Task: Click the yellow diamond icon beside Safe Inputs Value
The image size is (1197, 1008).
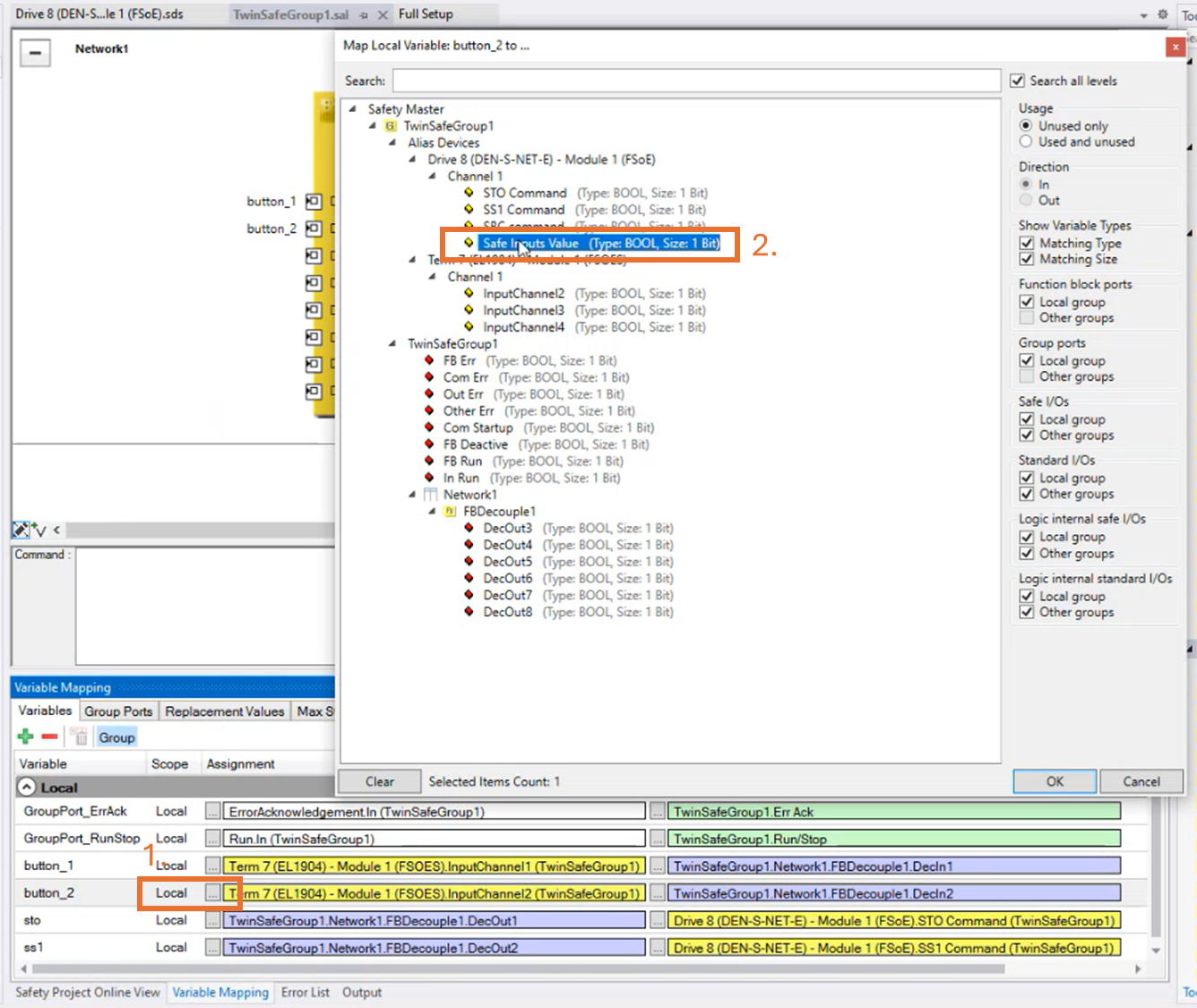Action: (469, 243)
